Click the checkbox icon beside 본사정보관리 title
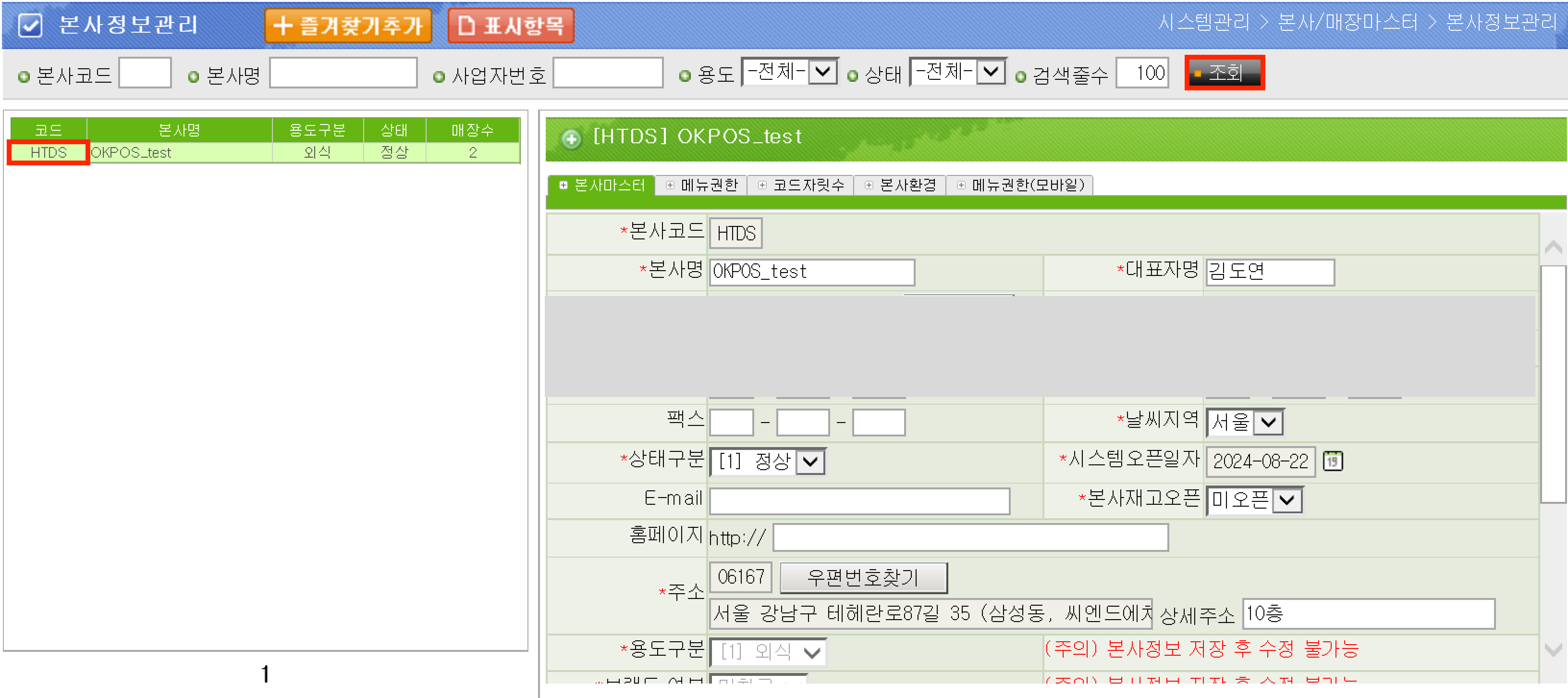1568x698 pixels. tap(30, 25)
